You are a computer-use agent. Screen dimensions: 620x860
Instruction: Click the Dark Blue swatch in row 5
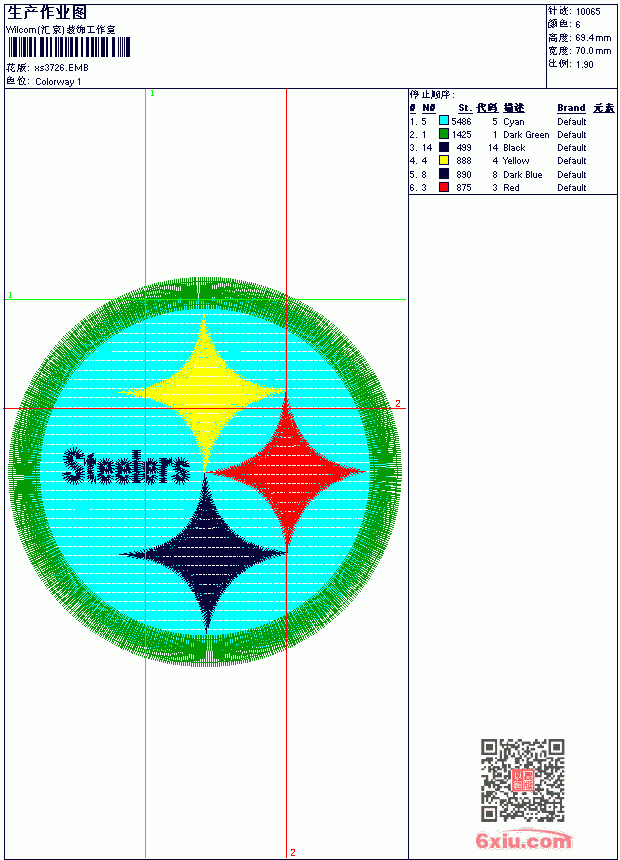pos(444,174)
